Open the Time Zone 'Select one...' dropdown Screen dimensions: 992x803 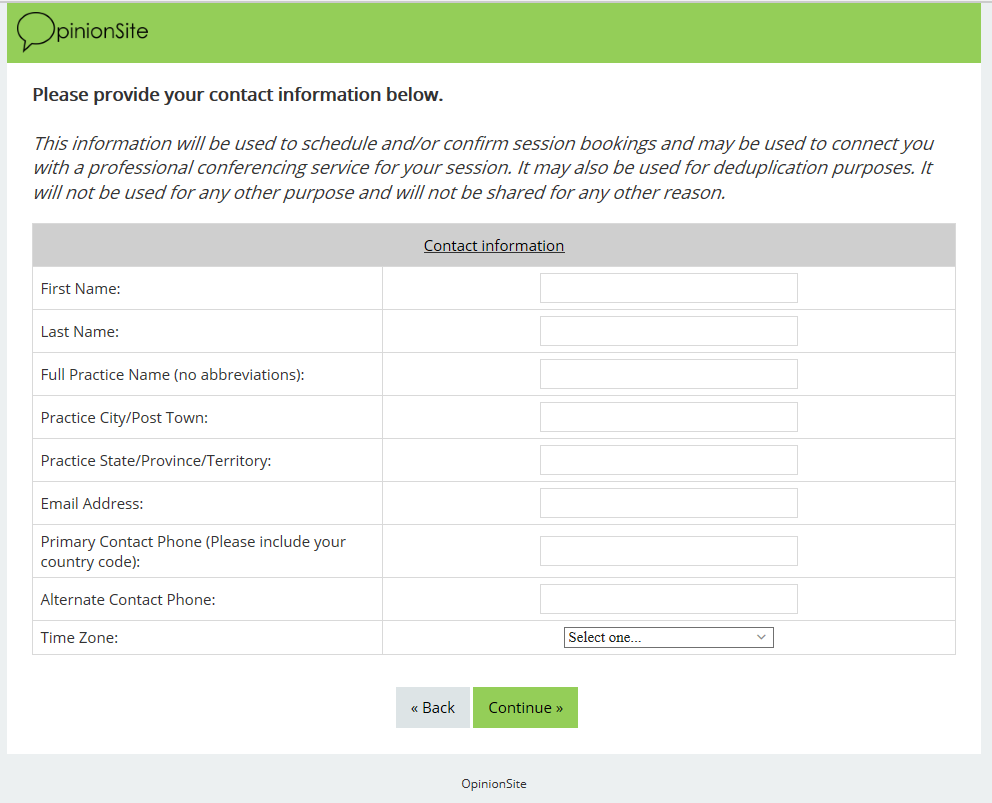click(668, 637)
